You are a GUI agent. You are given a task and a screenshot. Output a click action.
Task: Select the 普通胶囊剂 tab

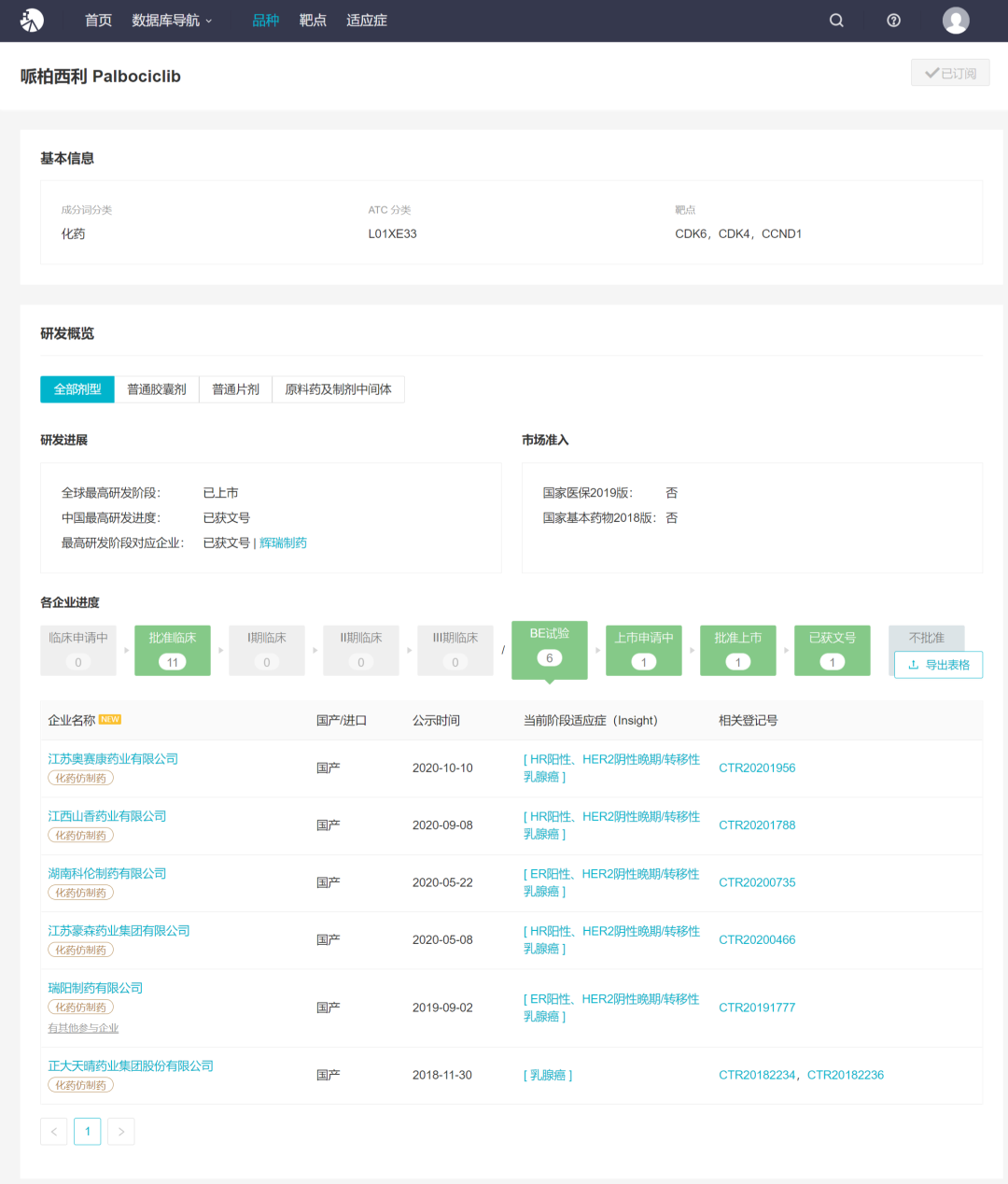157,389
